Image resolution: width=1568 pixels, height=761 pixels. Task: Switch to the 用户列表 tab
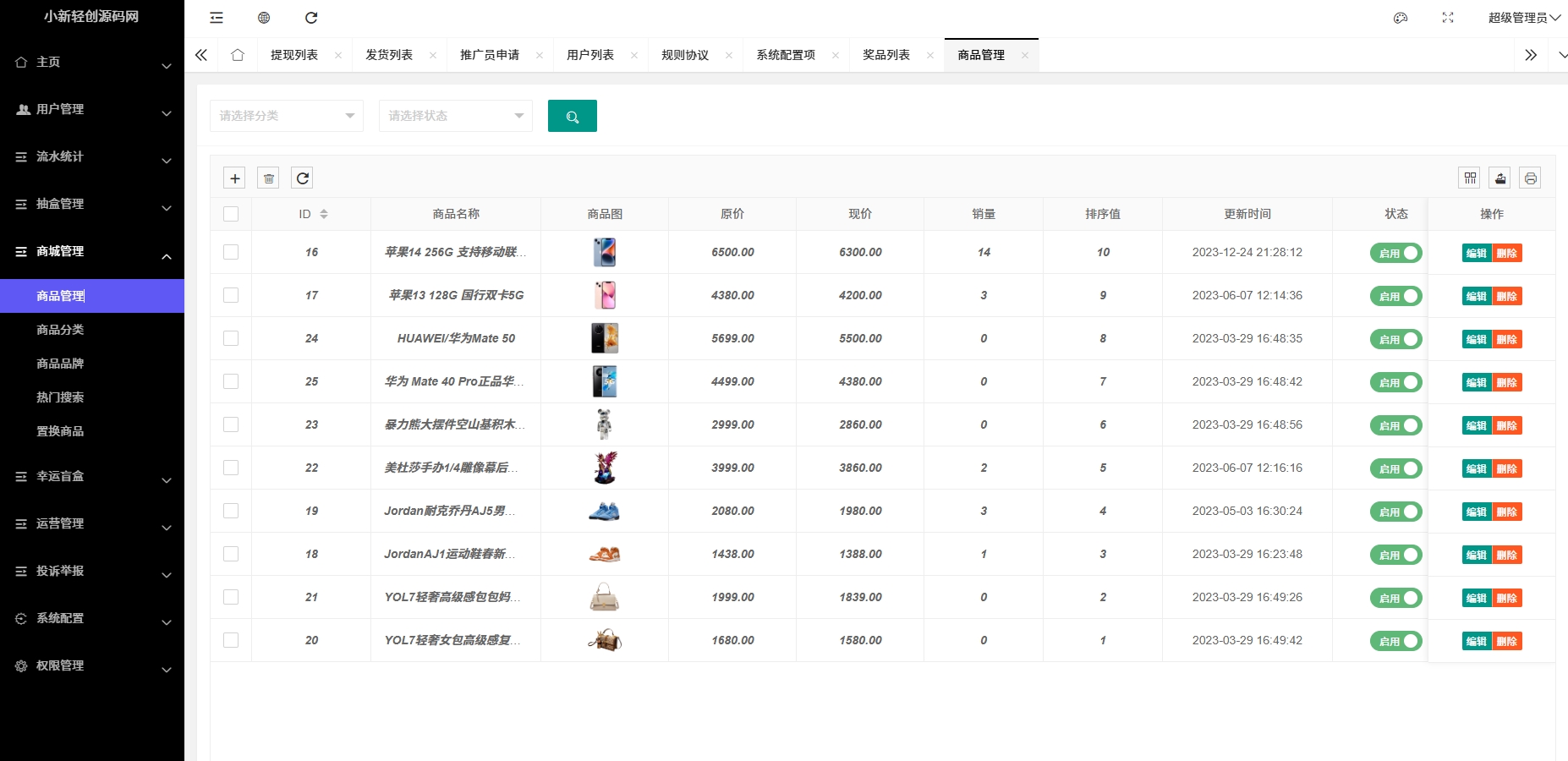590,55
